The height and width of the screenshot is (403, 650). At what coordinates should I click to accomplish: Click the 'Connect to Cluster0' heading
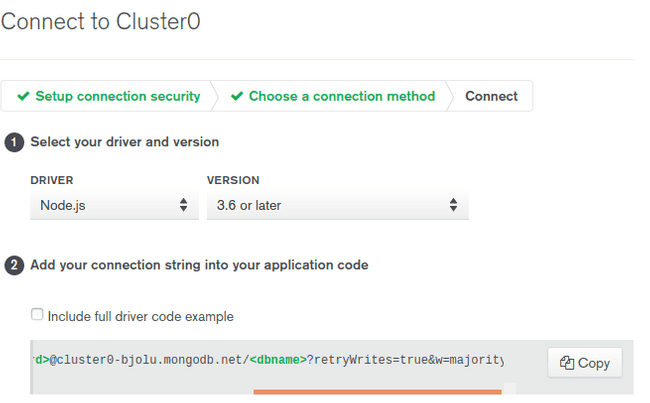tap(100, 21)
